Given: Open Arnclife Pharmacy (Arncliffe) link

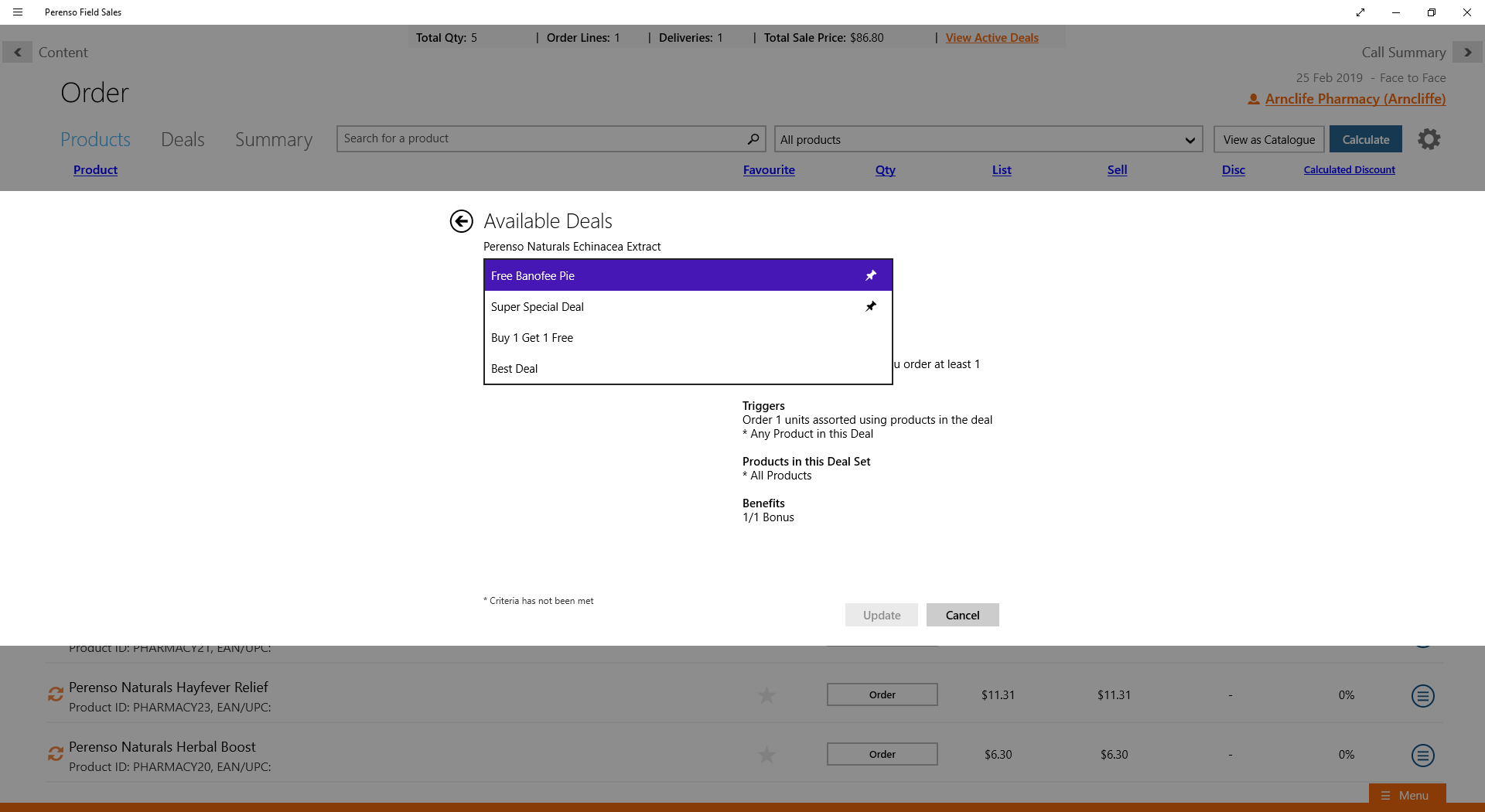Looking at the screenshot, I should (1355, 99).
